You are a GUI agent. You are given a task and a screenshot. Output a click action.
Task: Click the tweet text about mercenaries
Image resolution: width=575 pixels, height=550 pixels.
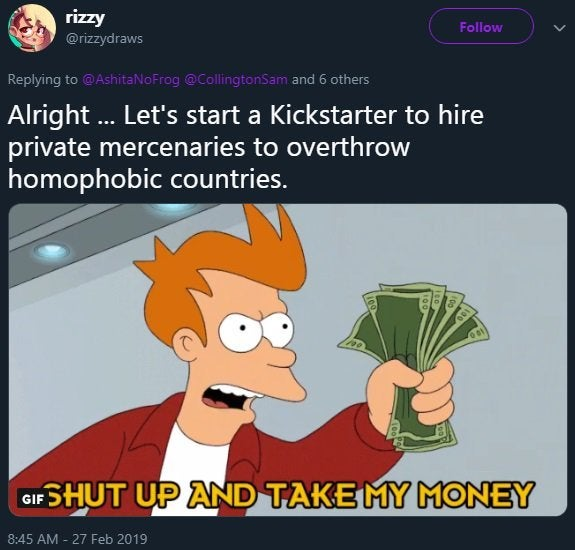(x=245, y=147)
